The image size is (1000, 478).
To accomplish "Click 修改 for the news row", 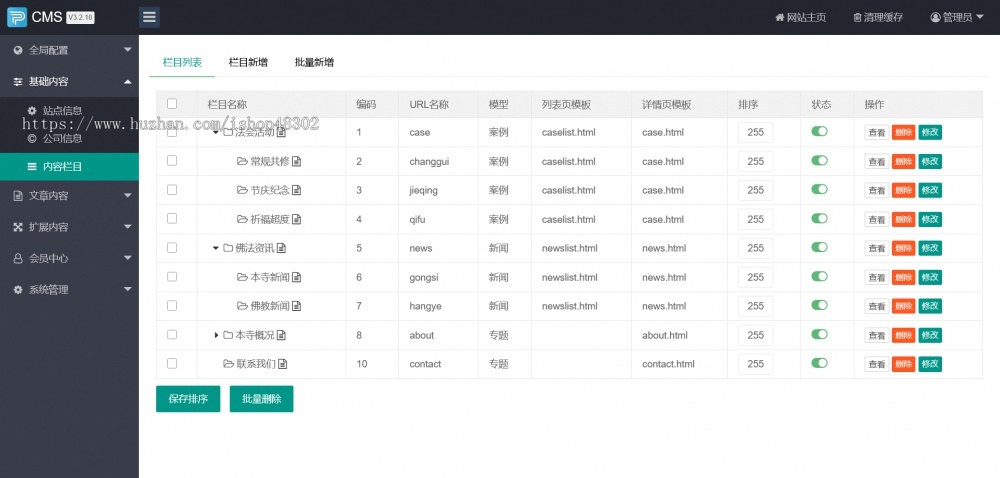I will pyautogui.click(x=930, y=249).
